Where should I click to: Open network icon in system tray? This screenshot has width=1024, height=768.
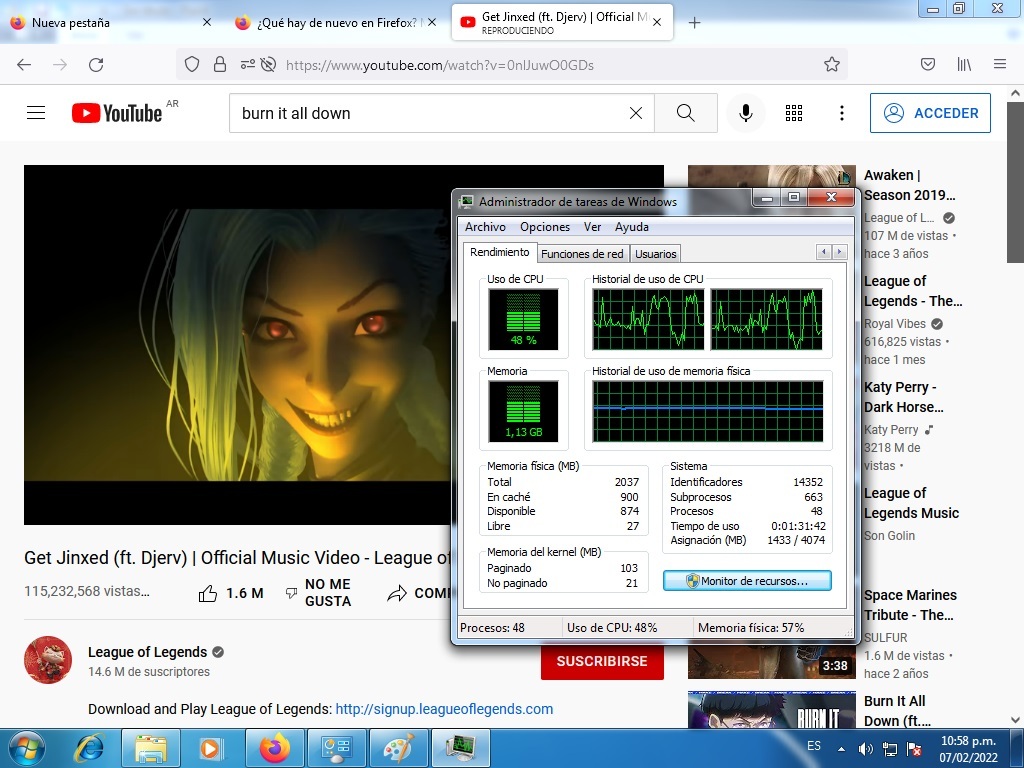889,749
